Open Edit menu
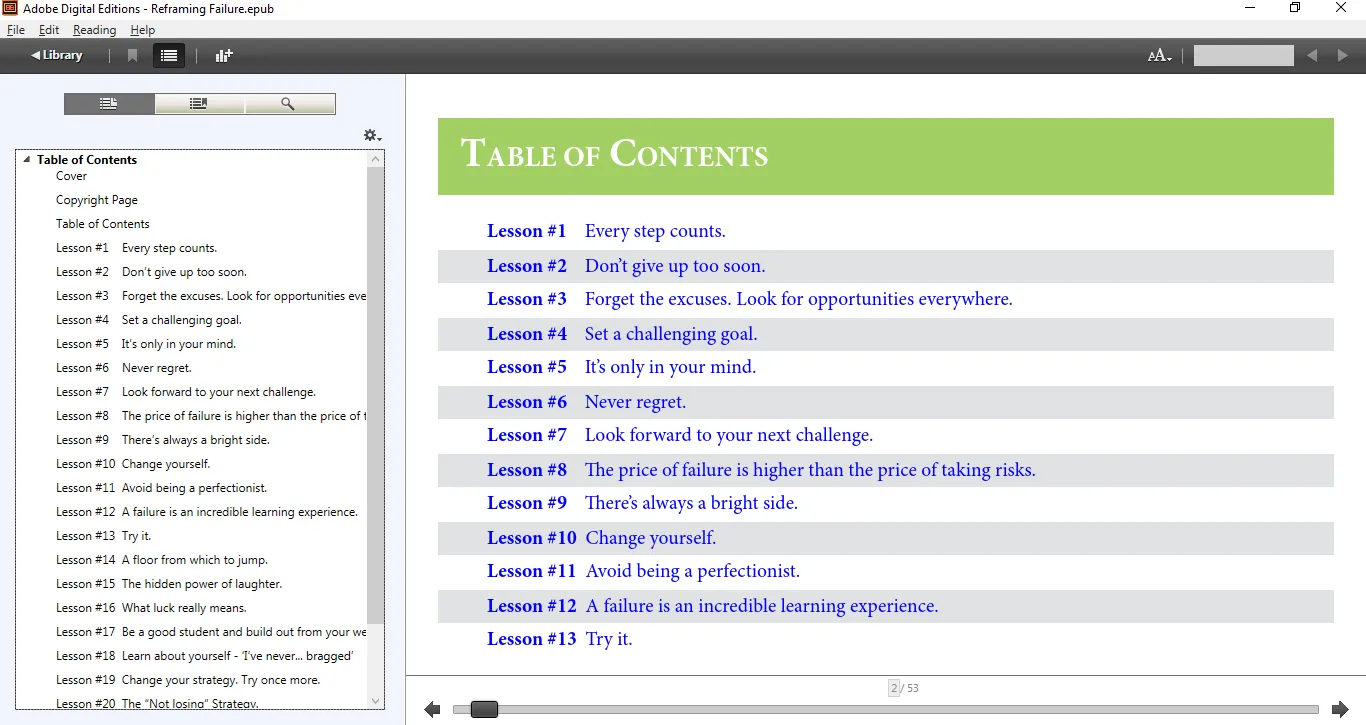 tap(49, 30)
